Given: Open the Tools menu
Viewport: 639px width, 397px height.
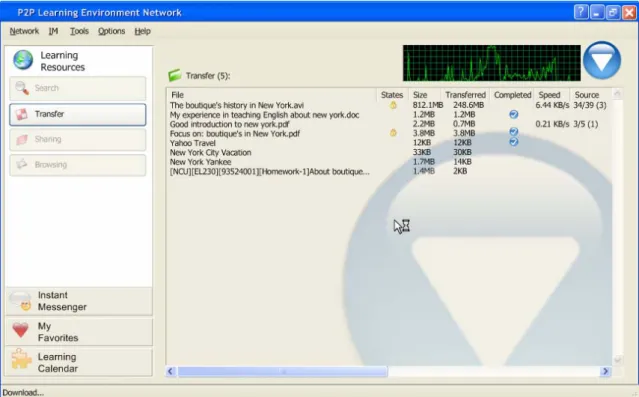Looking at the screenshot, I should tap(79, 31).
